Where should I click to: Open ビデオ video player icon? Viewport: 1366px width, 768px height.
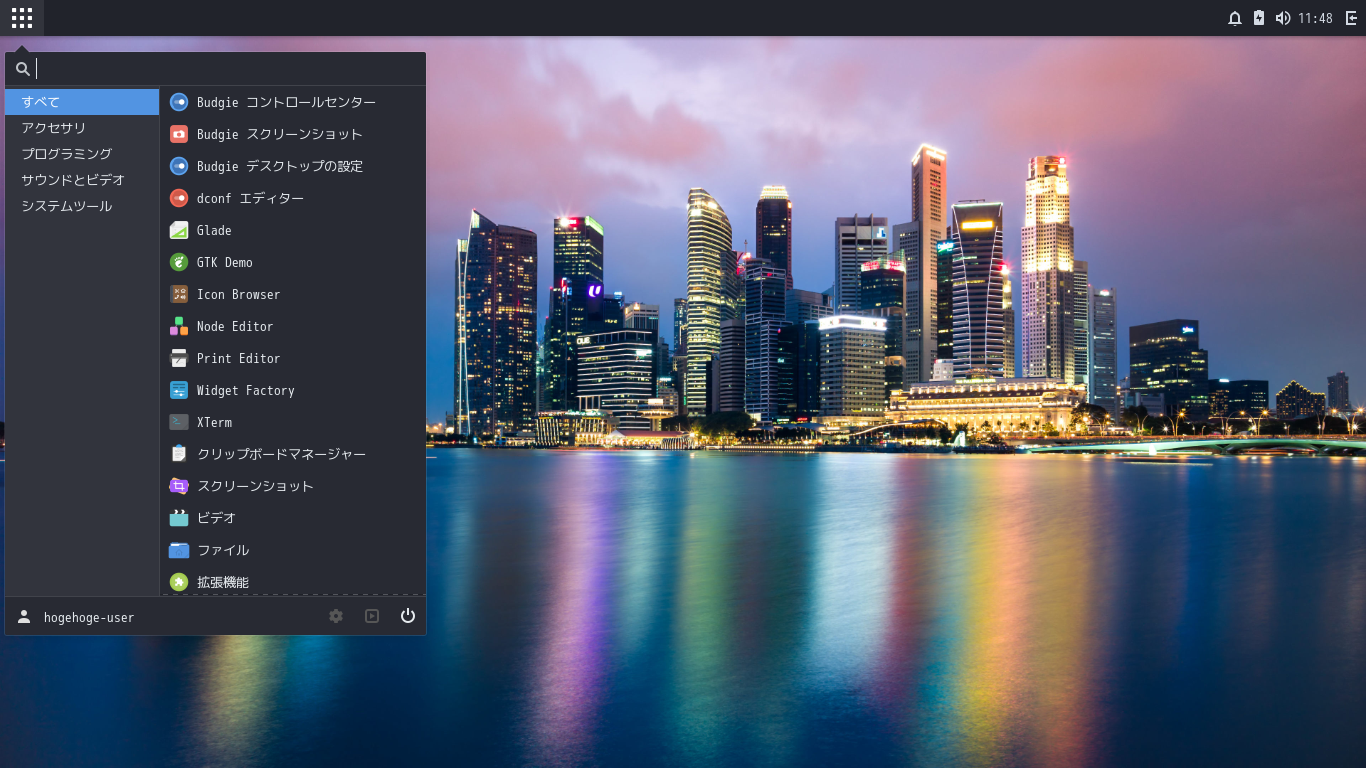(179, 518)
